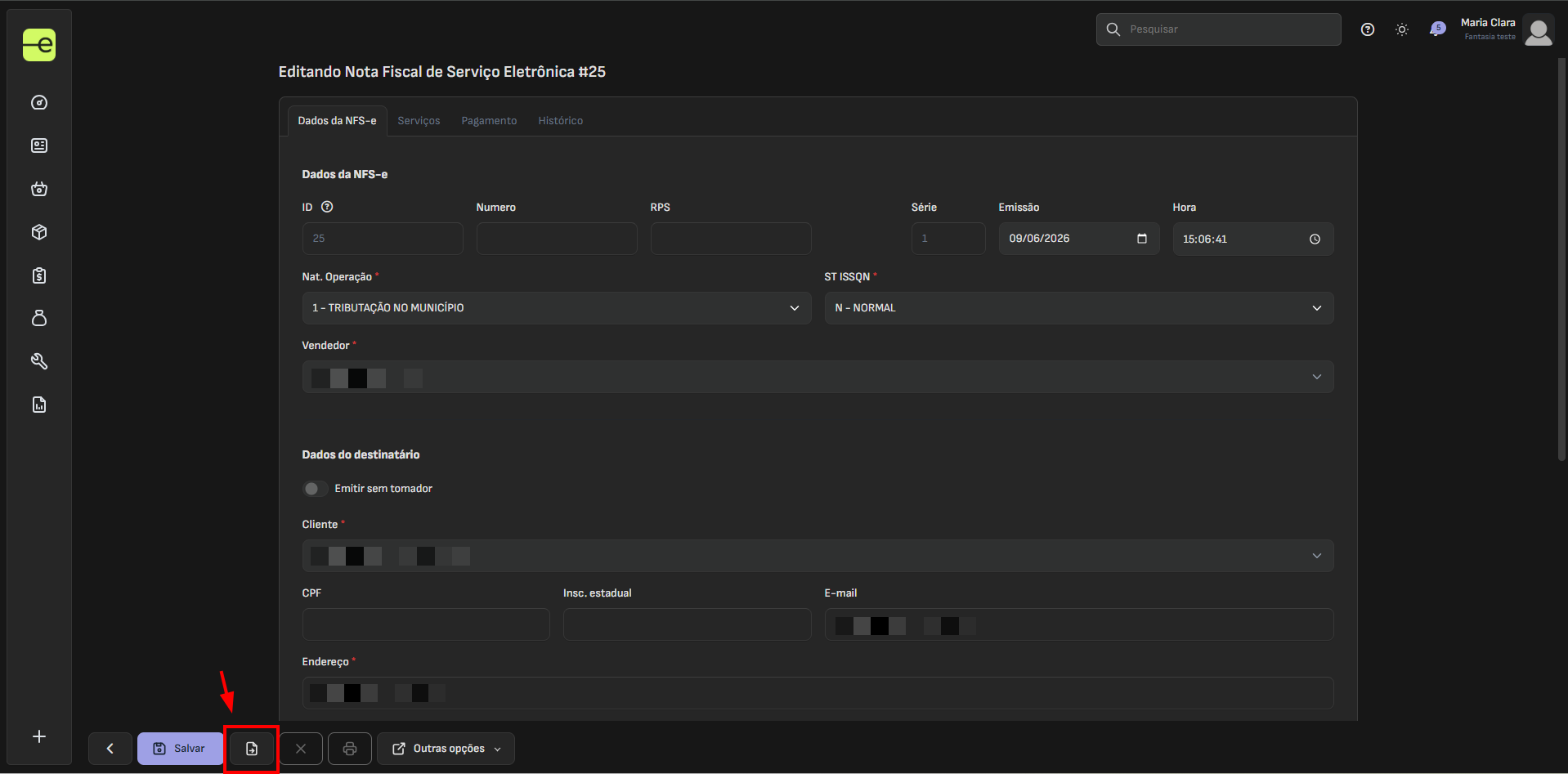Click the ID field help icon
The height and width of the screenshot is (774, 1568).
tap(327, 207)
